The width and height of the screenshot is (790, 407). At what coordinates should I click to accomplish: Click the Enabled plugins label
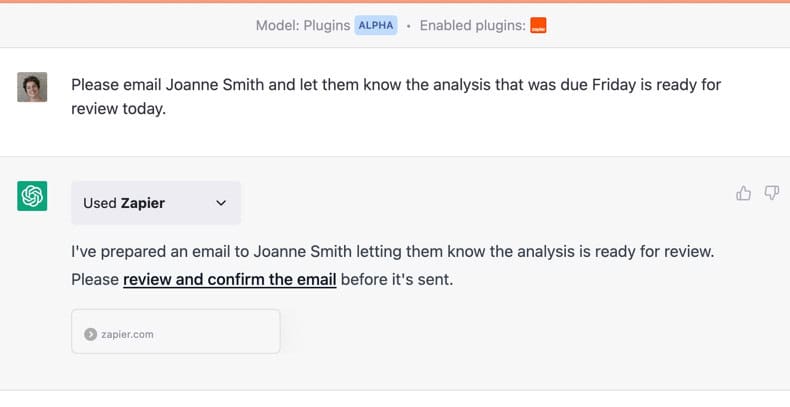(473, 25)
